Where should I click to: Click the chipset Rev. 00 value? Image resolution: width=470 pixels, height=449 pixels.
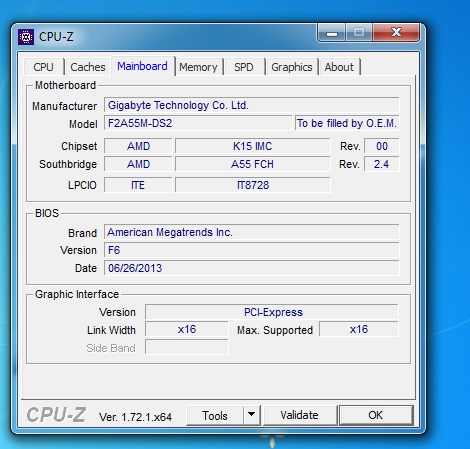coord(382,146)
